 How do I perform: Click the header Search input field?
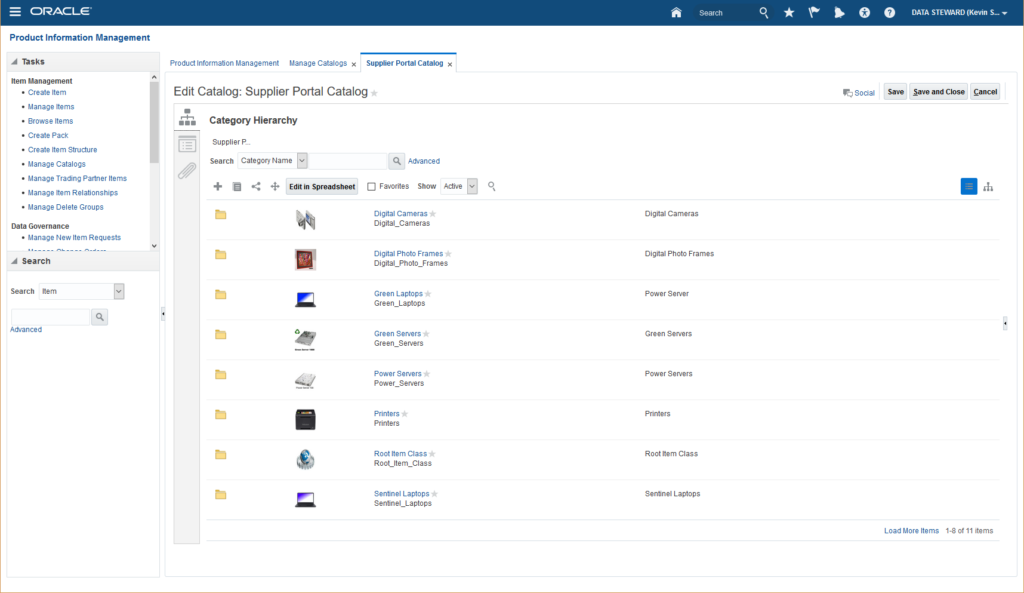724,13
